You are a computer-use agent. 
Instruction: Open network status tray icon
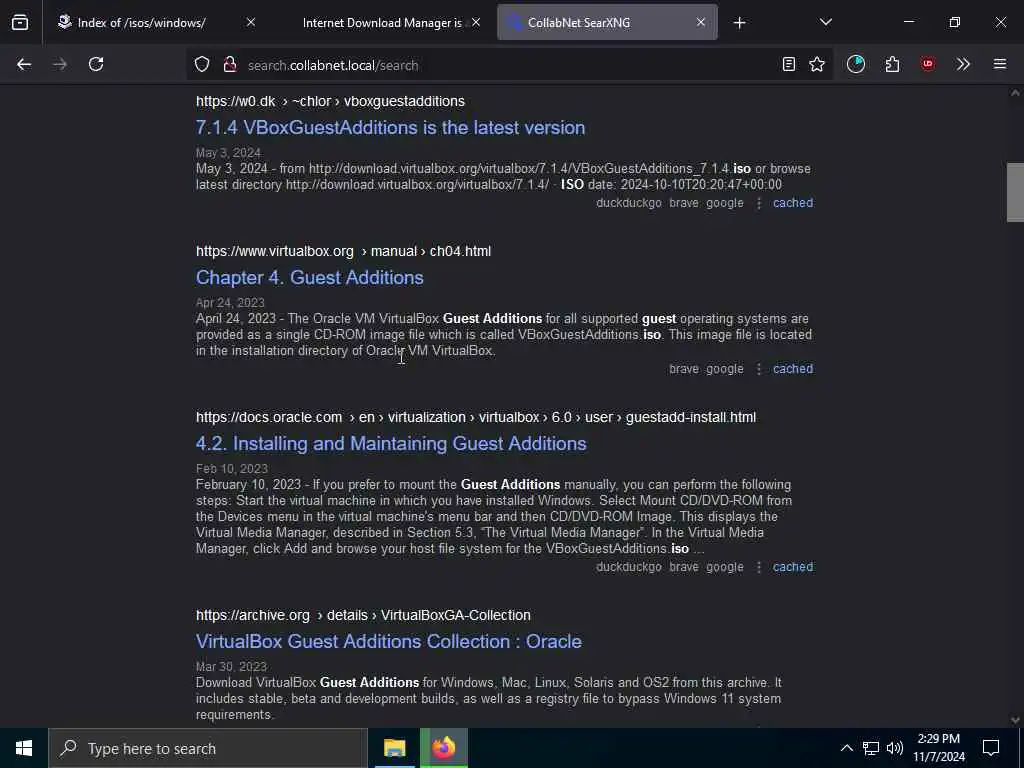871,748
